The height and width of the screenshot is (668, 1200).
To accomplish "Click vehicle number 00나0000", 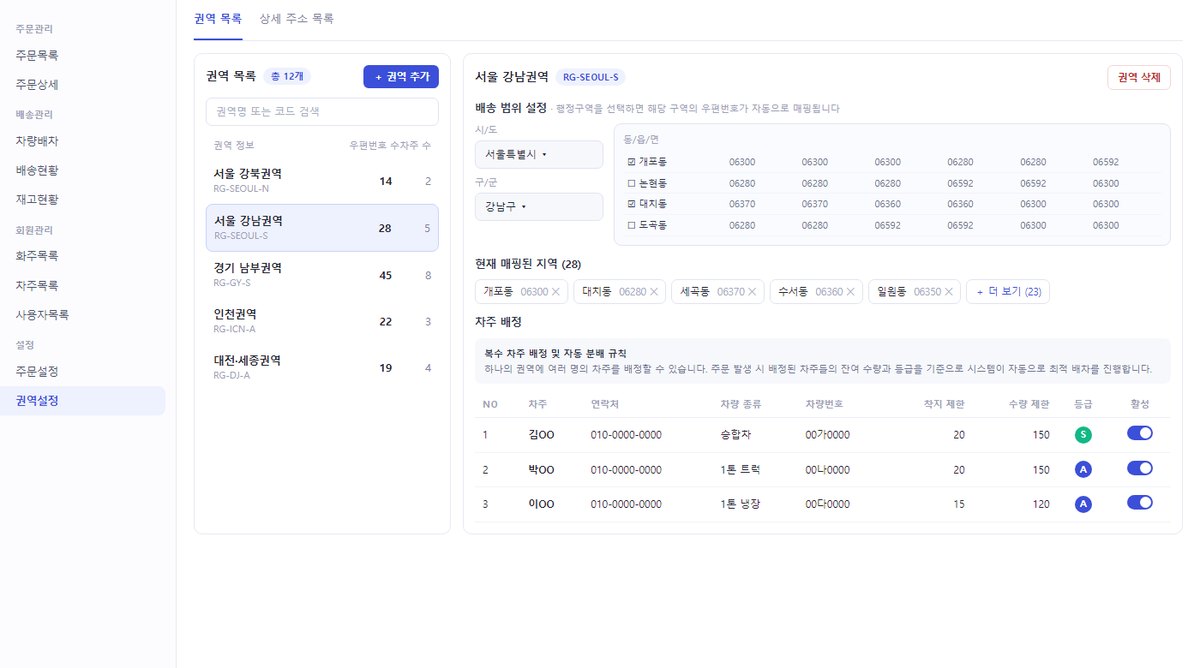I will coord(827,469).
